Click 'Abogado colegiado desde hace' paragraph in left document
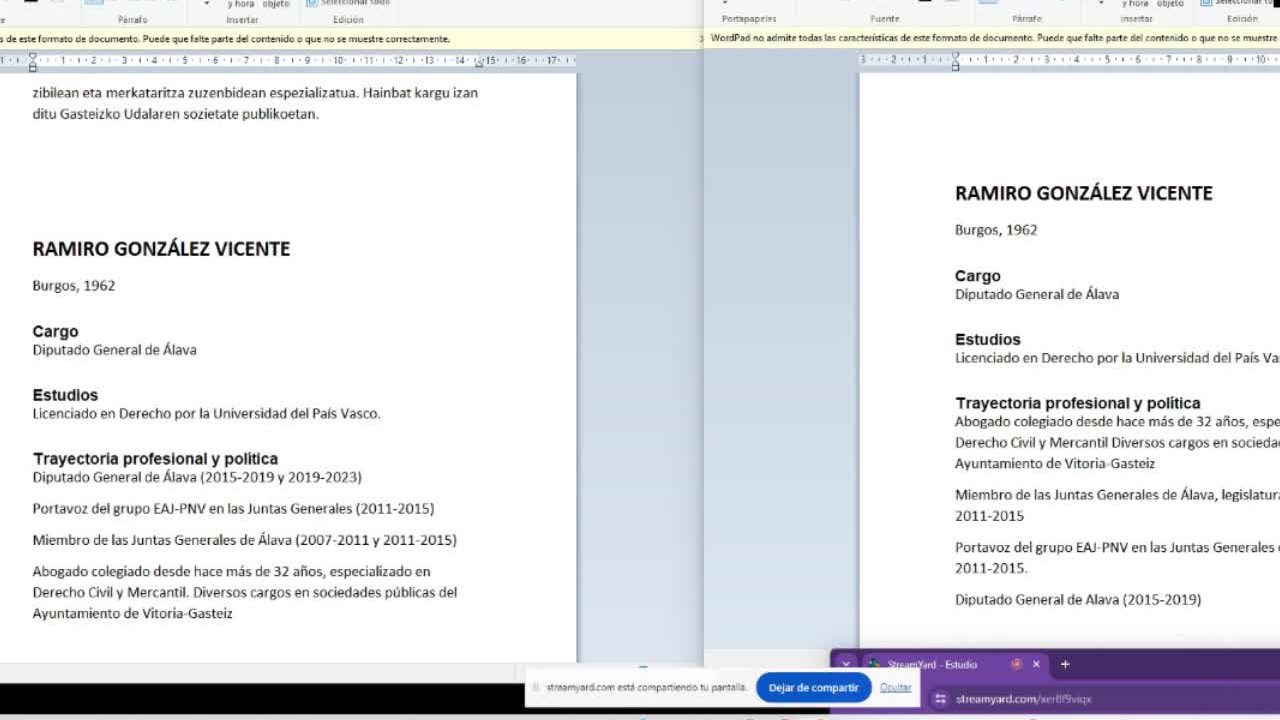This screenshot has width=1280, height=720. pyautogui.click(x=245, y=592)
